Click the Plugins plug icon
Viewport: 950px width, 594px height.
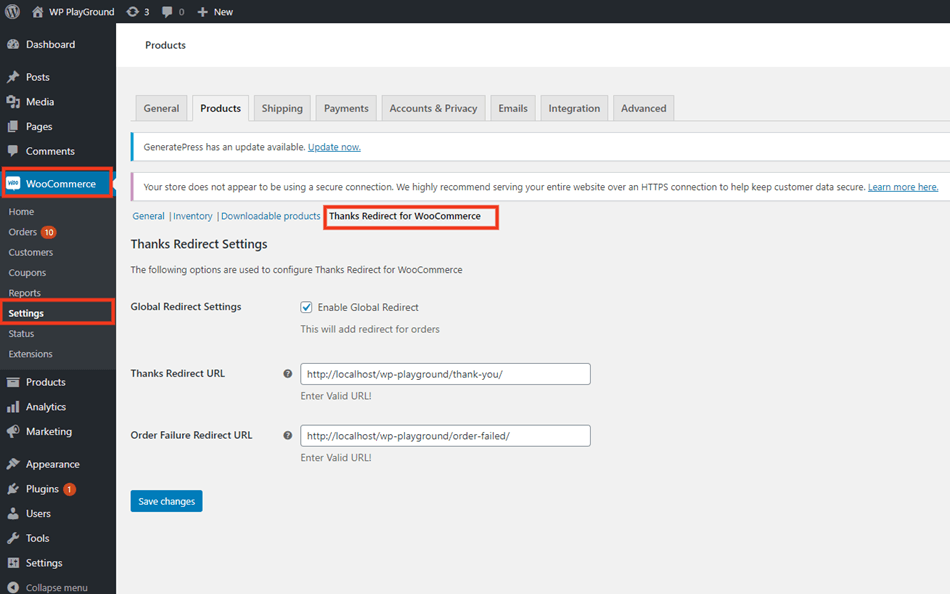click(x=13, y=489)
